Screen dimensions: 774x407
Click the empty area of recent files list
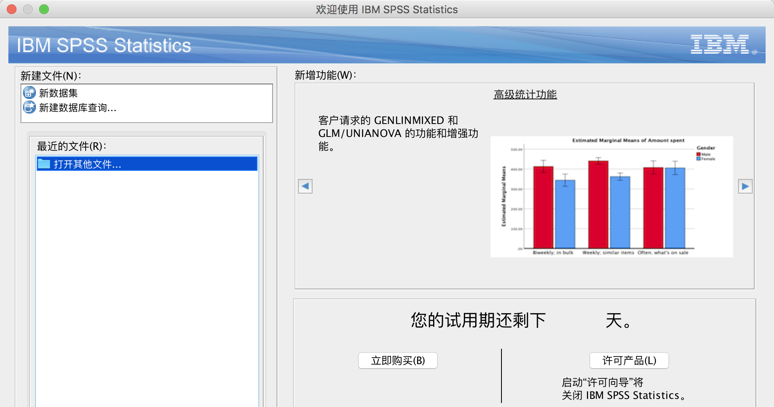coord(146,290)
